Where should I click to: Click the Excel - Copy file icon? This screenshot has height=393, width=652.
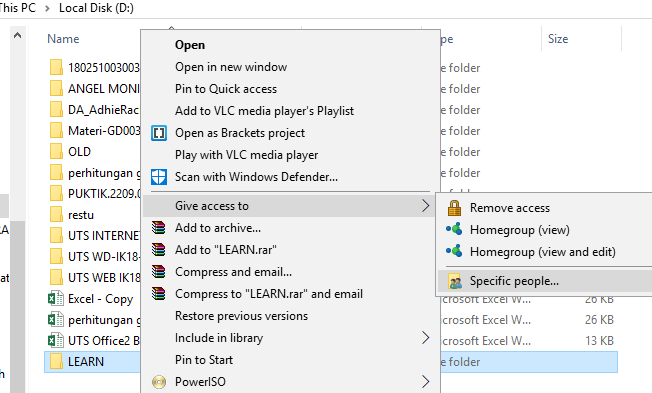coord(56,299)
